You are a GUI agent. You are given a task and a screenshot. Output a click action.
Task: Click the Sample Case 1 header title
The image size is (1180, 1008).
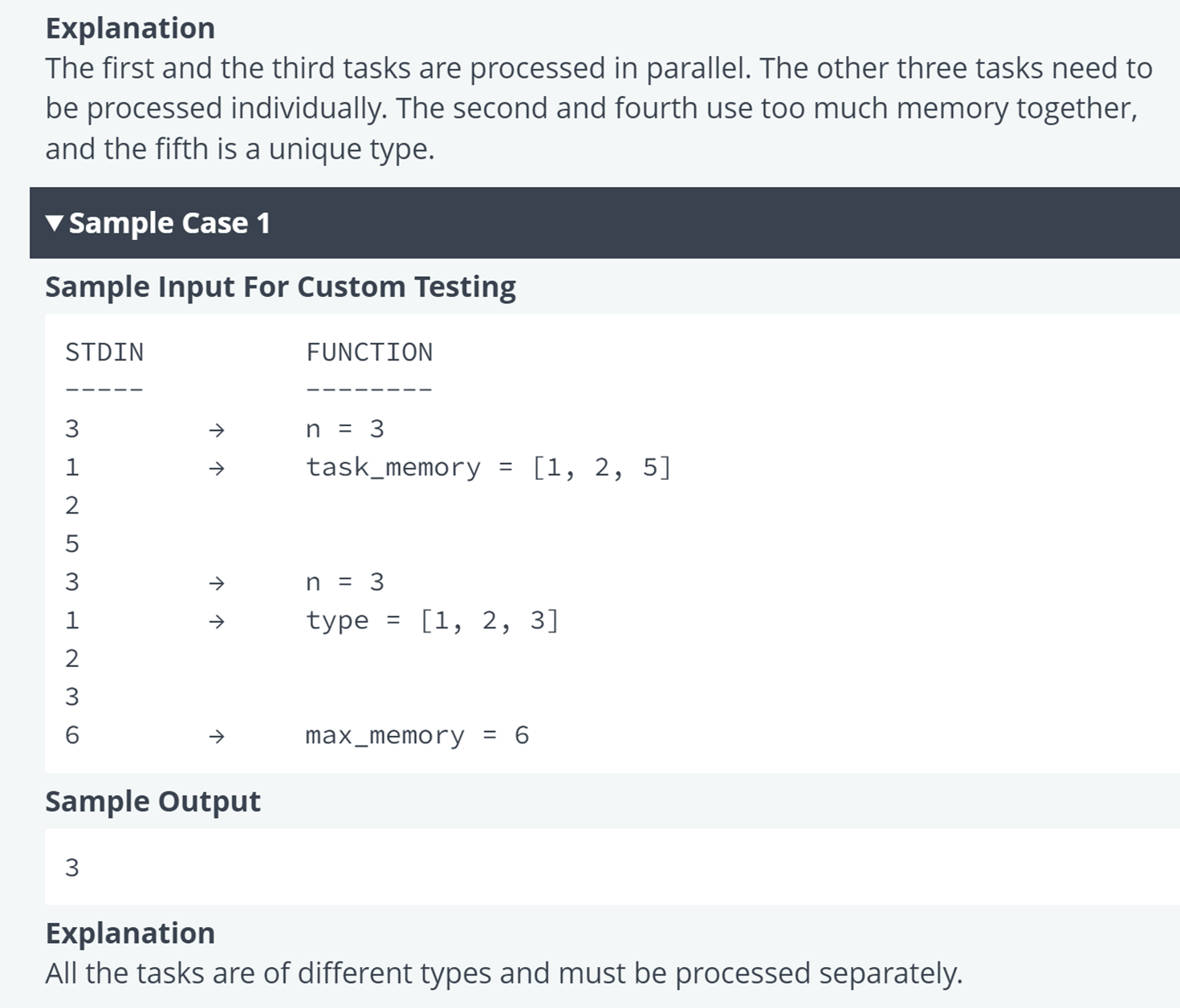169,223
